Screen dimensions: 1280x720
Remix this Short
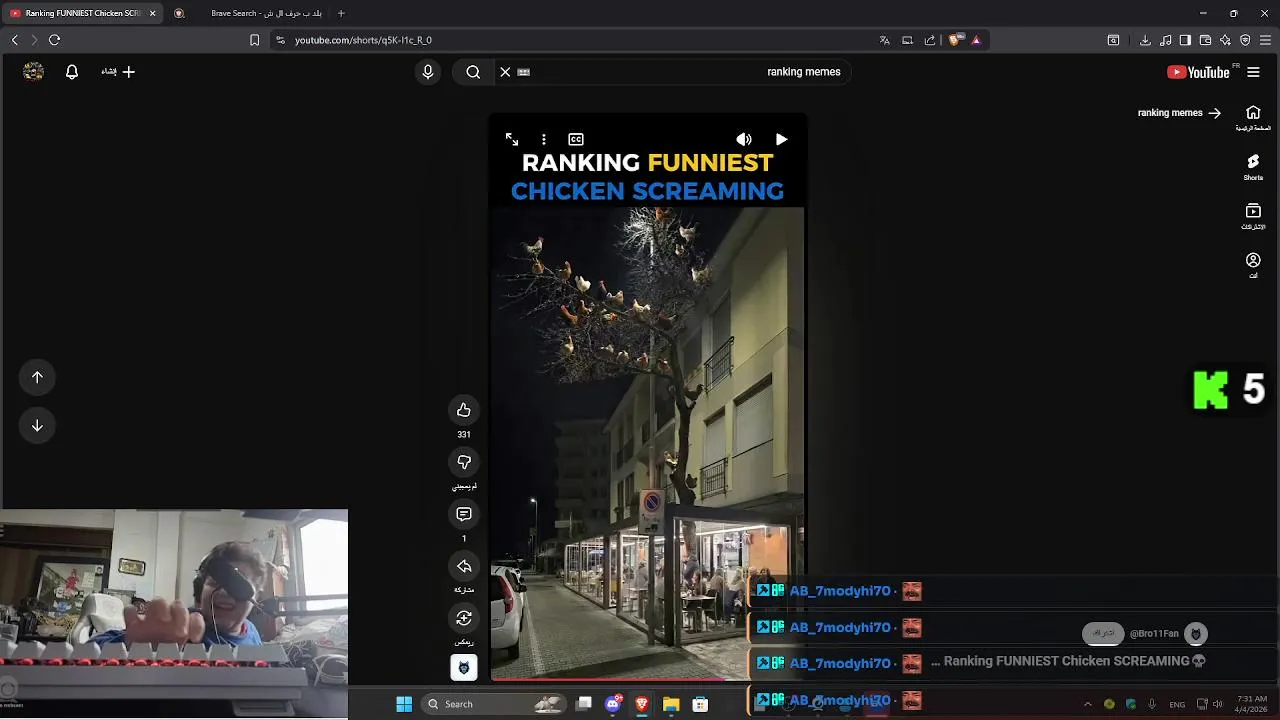464,618
